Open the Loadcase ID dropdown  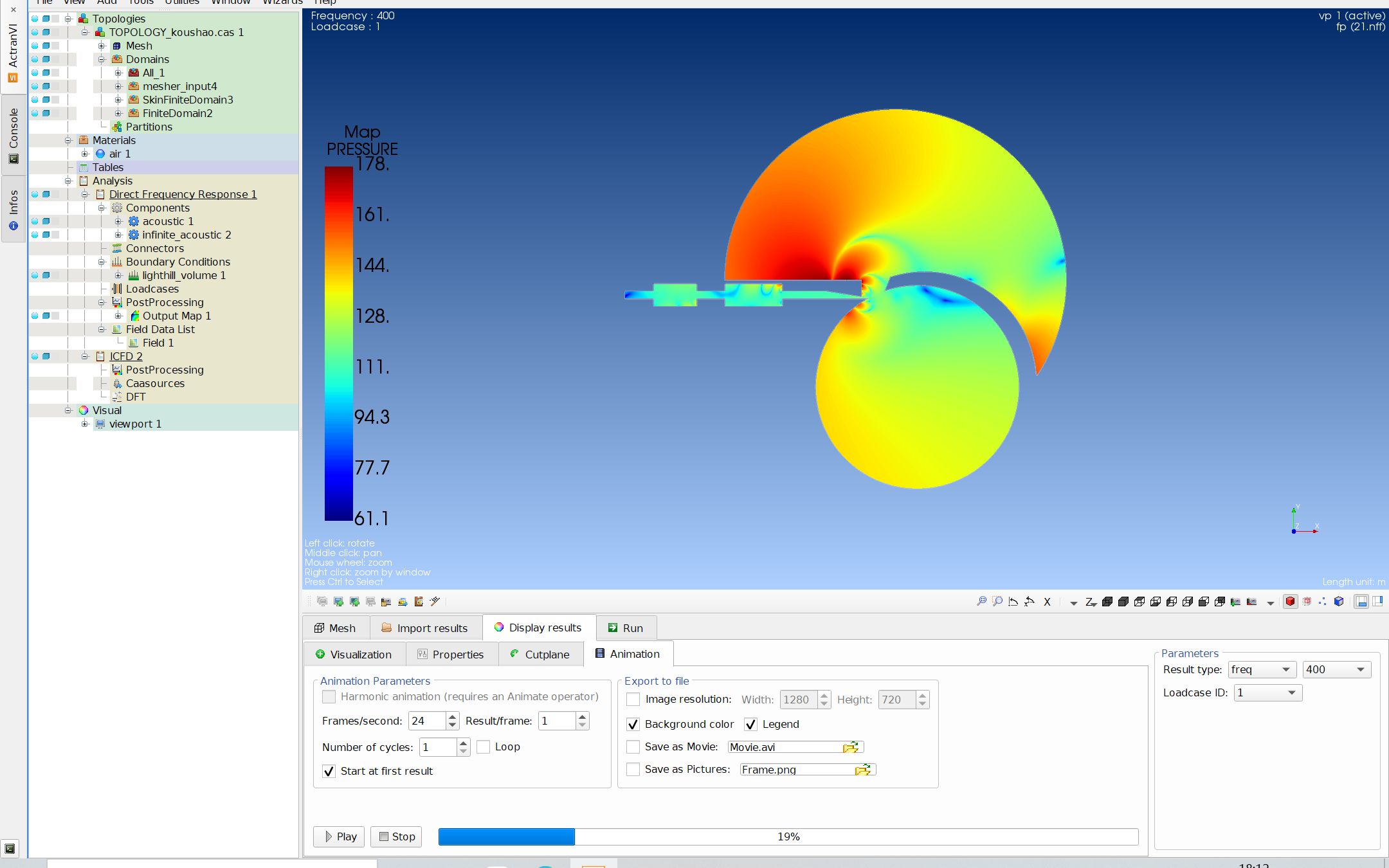click(x=1267, y=692)
